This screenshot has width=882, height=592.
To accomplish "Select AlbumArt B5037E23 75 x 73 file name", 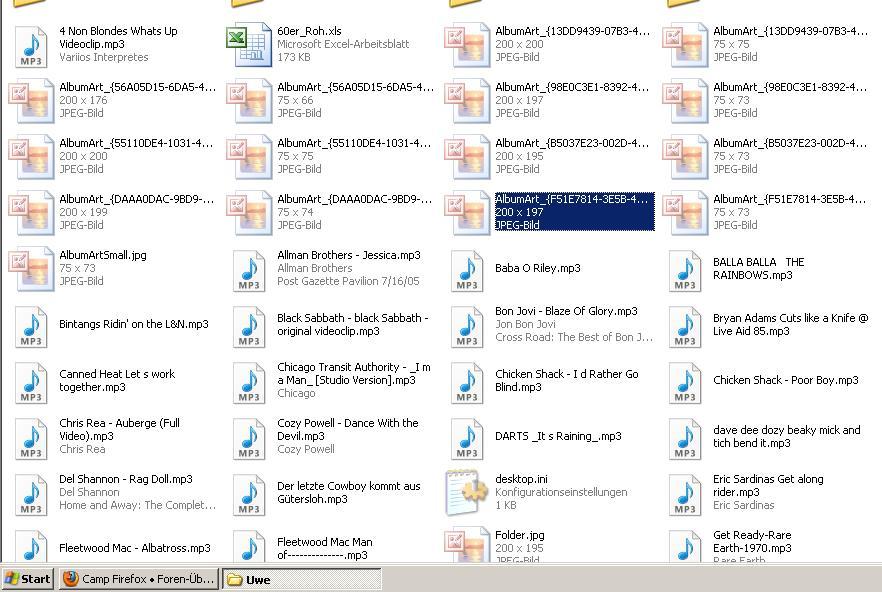I will click(x=790, y=143).
